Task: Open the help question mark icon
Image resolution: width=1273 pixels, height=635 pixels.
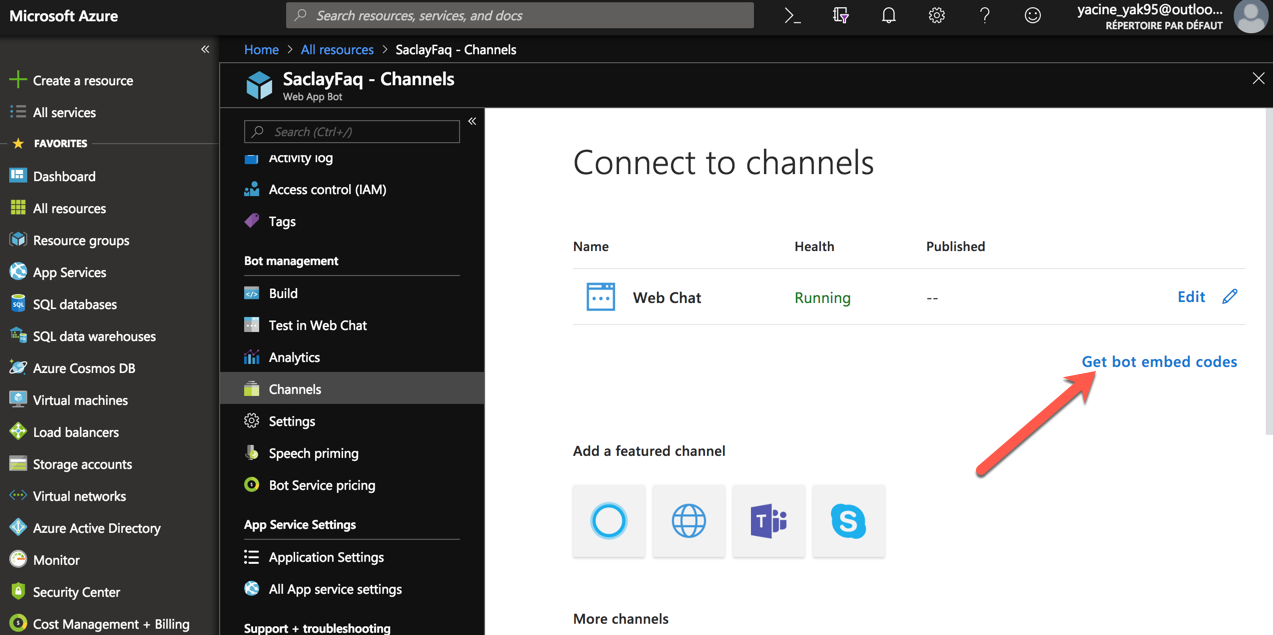Action: pyautogui.click(x=984, y=16)
